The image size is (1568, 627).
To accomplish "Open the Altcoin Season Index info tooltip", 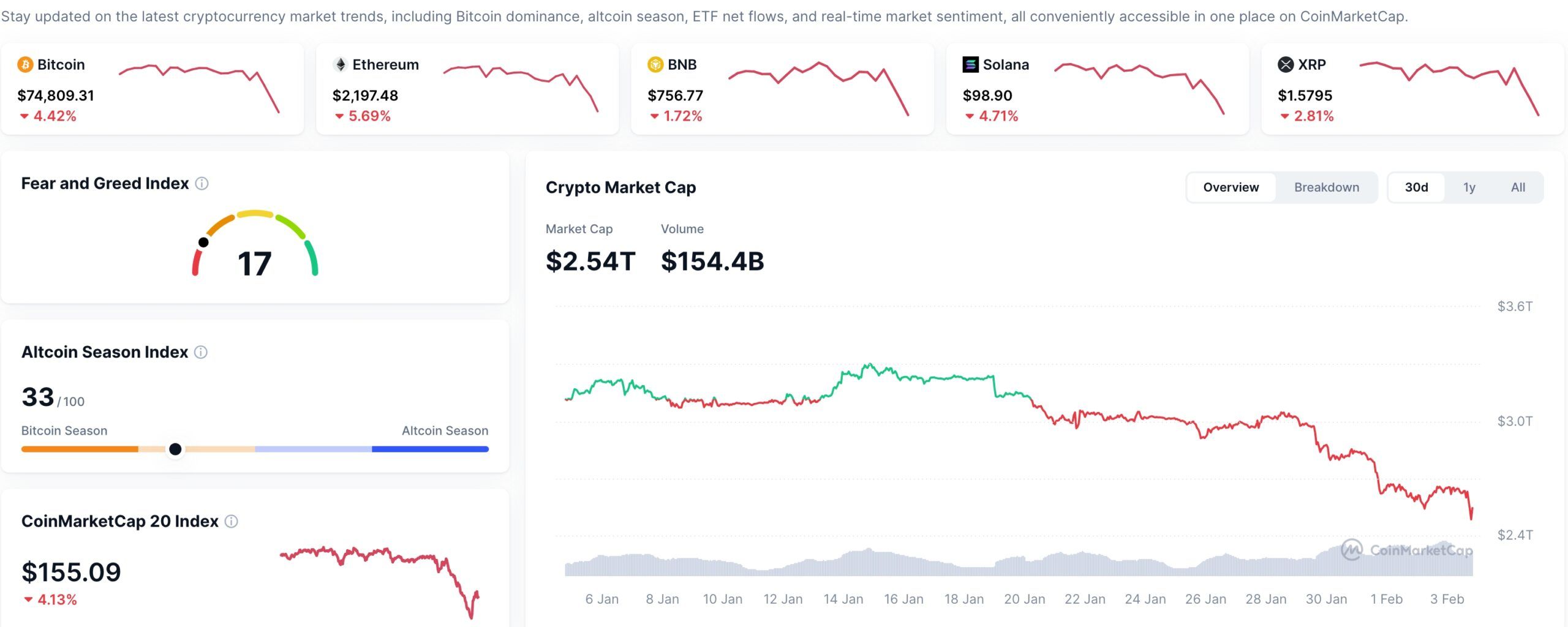I will pos(200,352).
